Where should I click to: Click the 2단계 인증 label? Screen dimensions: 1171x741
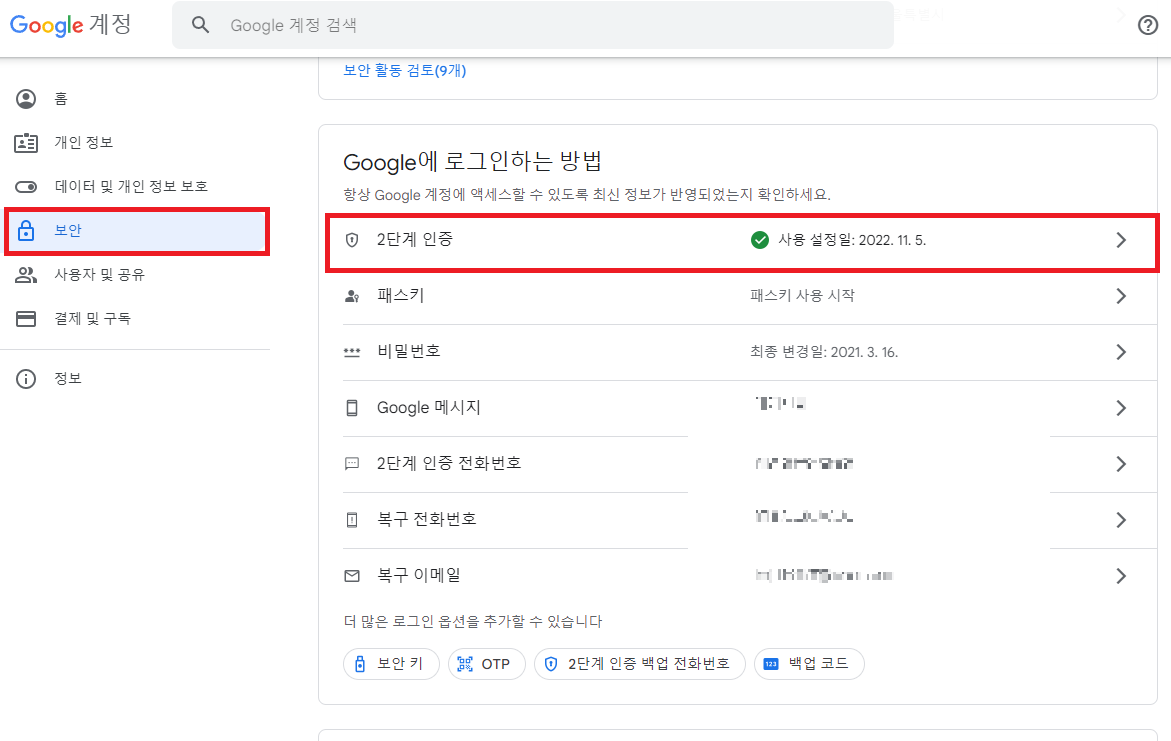pyautogui.click(x=414, y=239)
